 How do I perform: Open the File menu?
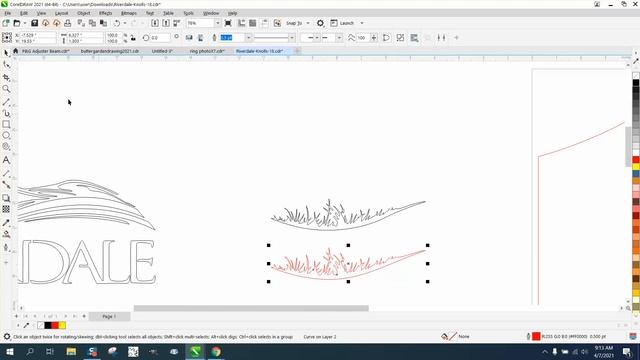tap(8, 13)
